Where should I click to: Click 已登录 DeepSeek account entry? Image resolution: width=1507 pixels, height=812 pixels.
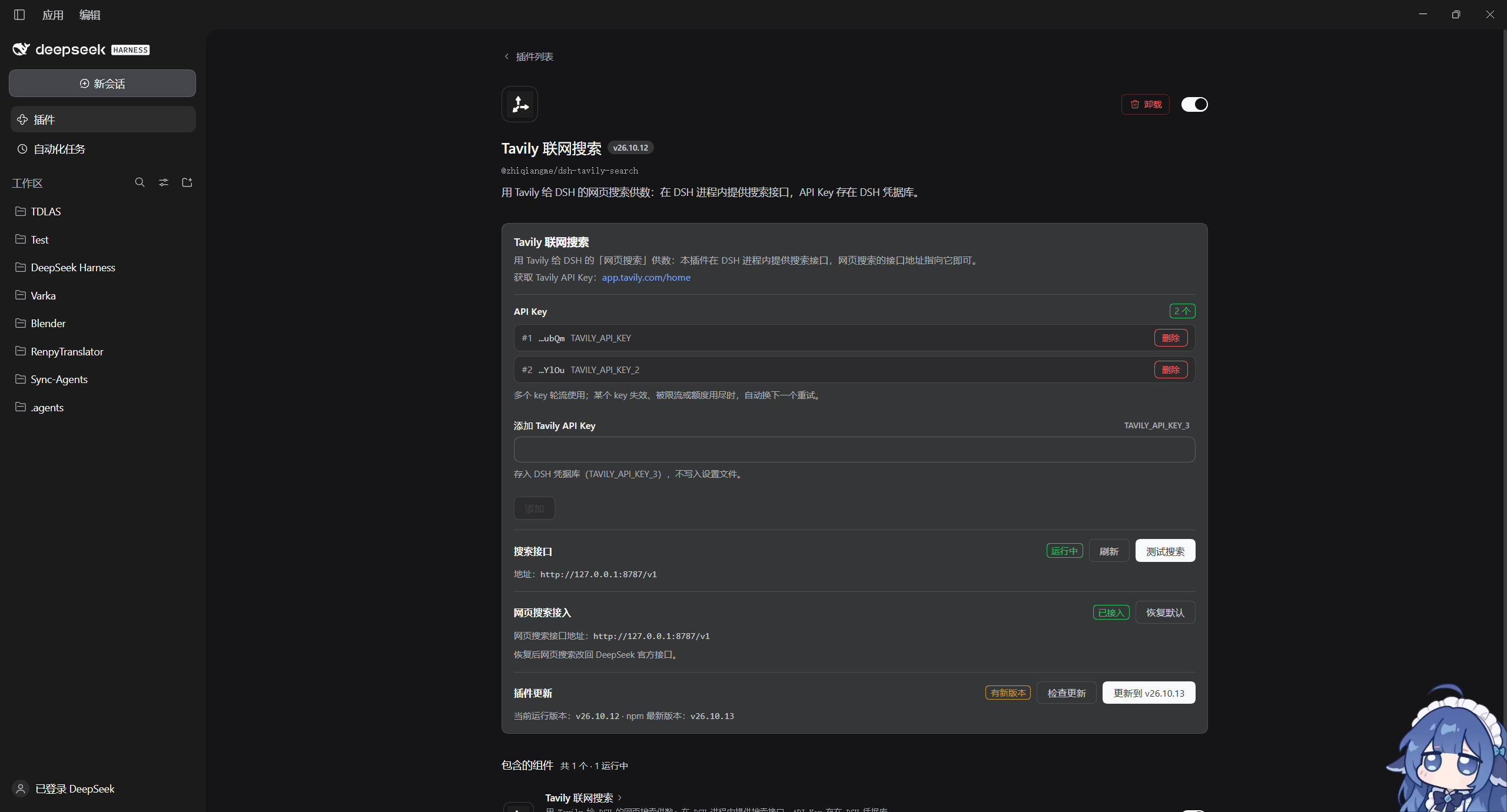click(64, 788)
